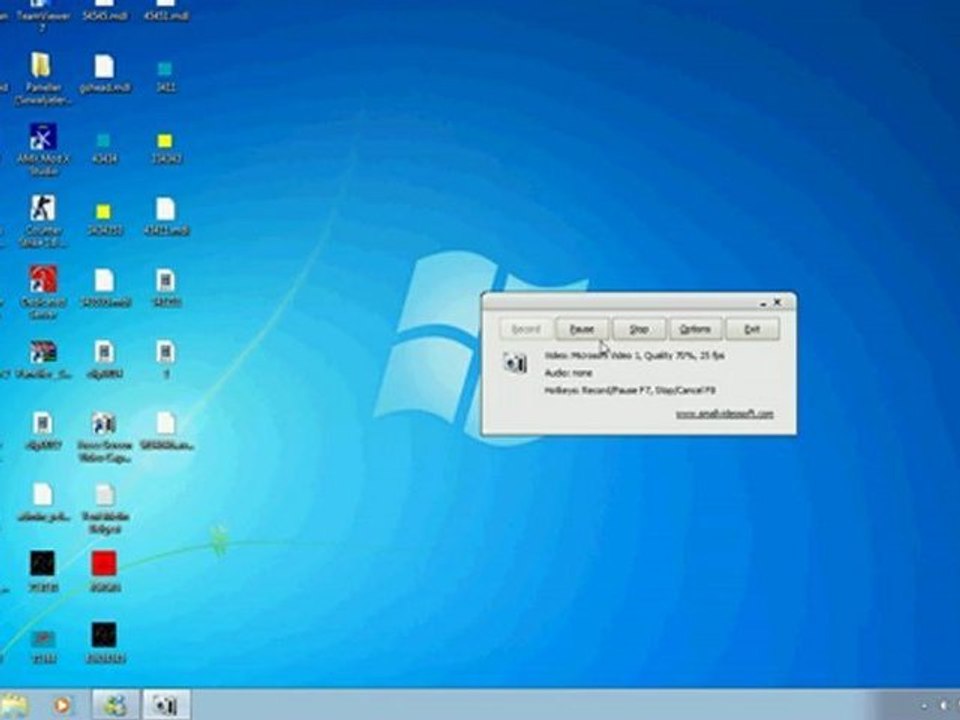This screenshot has height=720, width=960.
Task: Click the Exit button in the recorder
Action: coord(752,329)
